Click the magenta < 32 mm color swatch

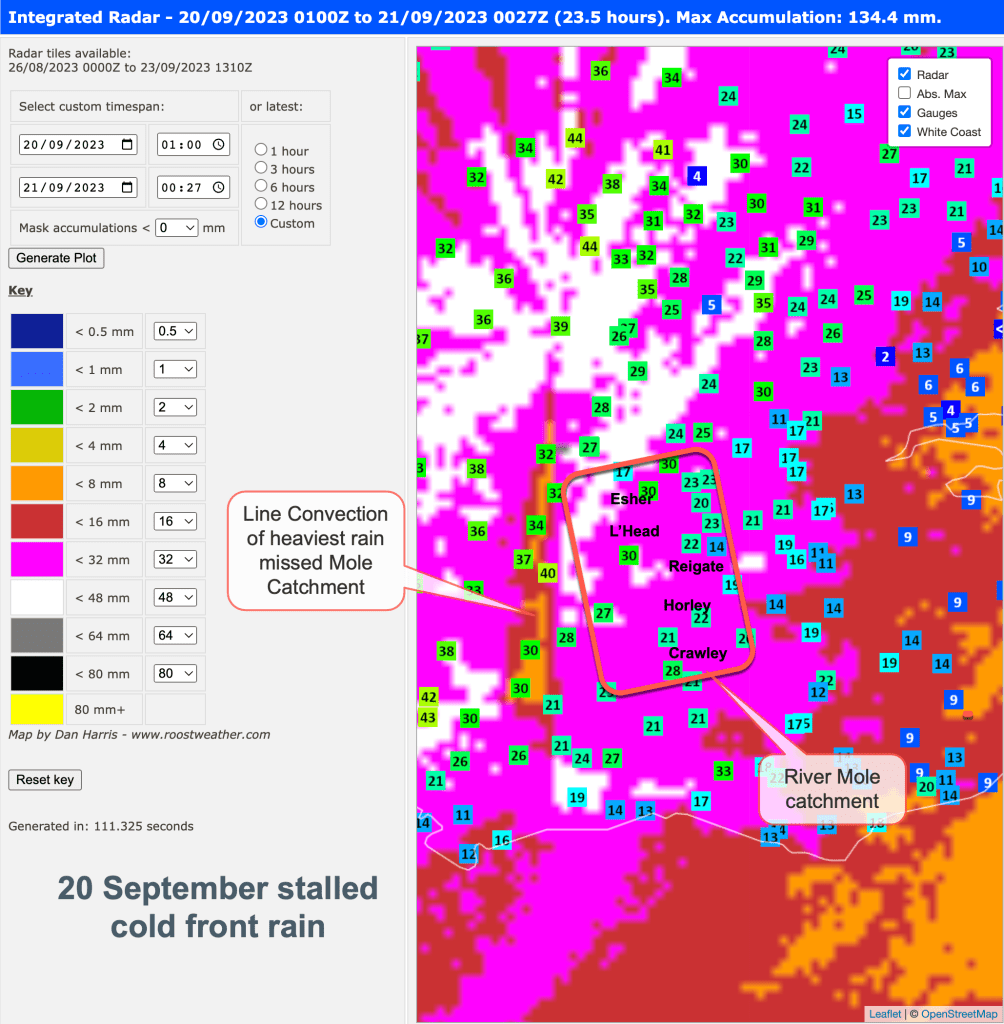[37, 560]
